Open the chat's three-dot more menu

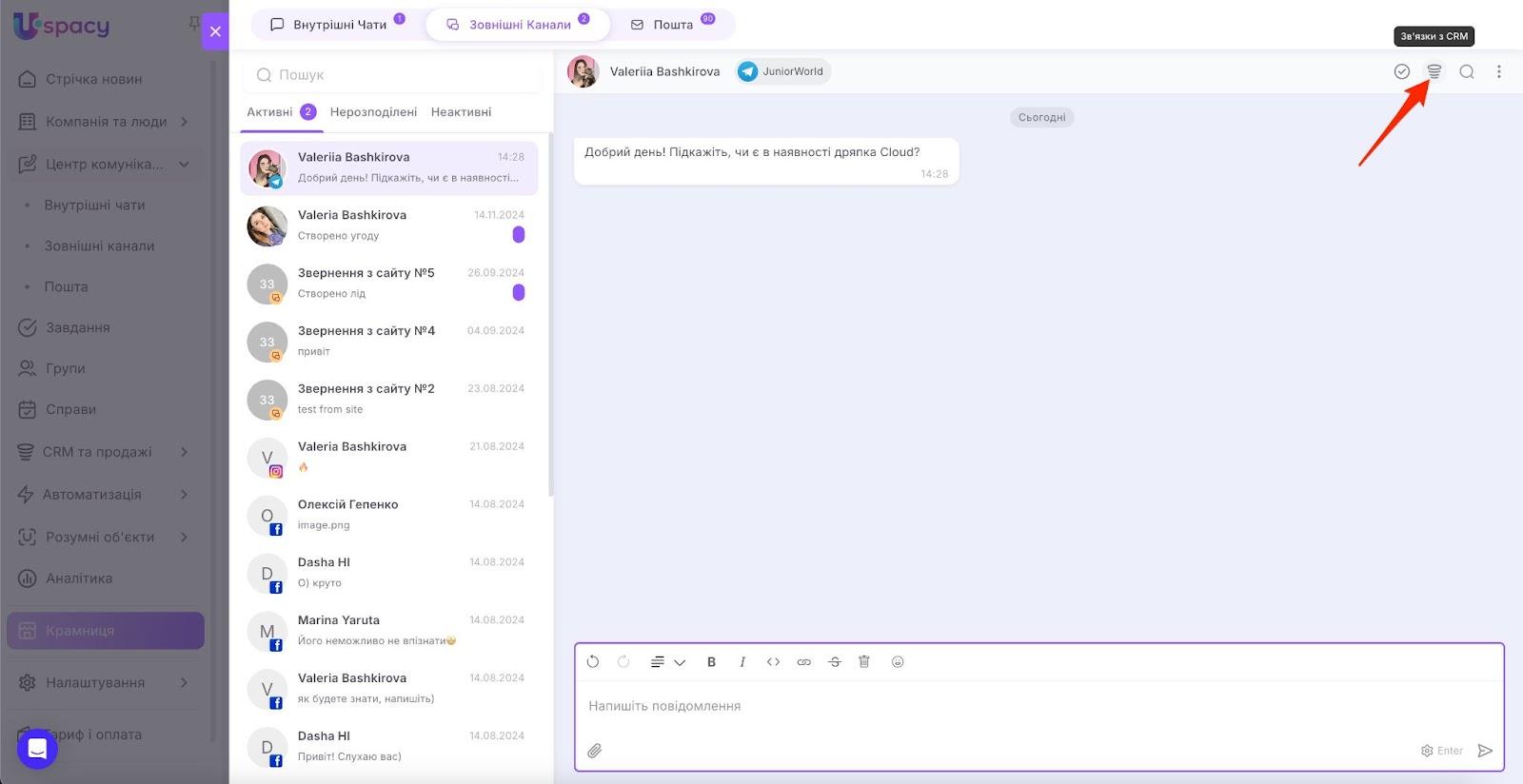click(x=1498, y=71)
